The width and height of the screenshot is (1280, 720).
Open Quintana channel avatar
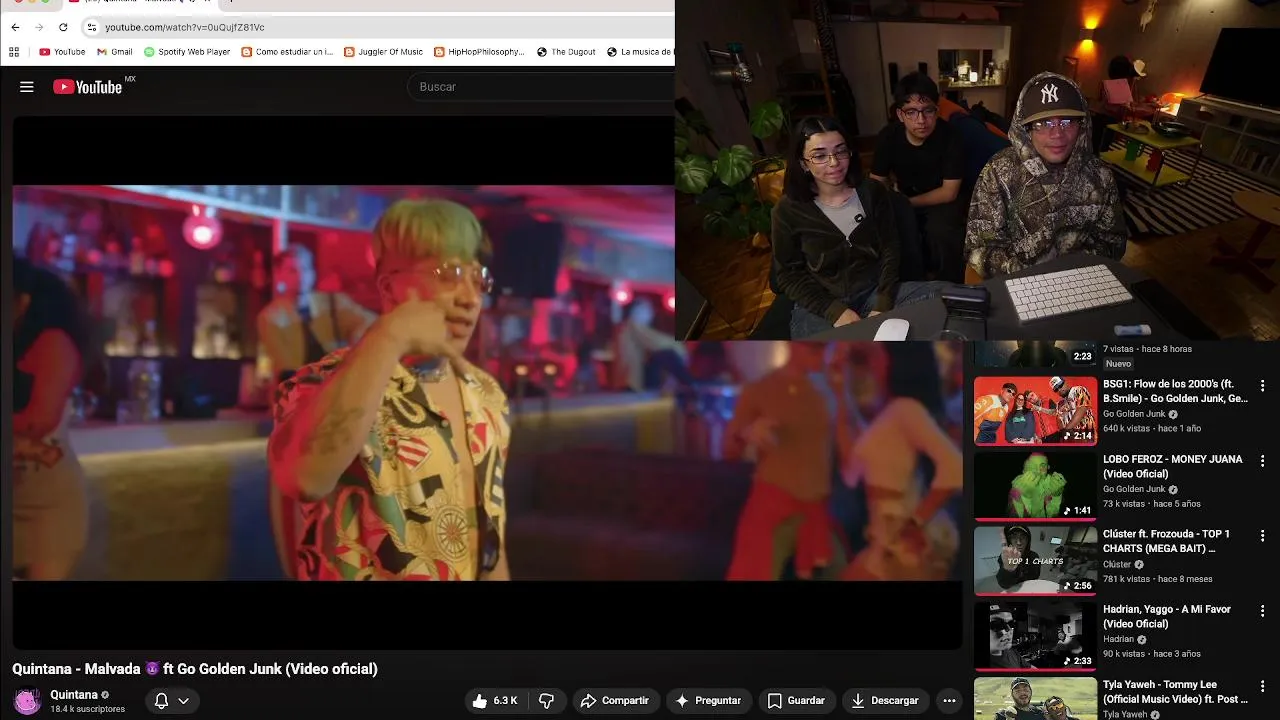(x=27, y=701)
